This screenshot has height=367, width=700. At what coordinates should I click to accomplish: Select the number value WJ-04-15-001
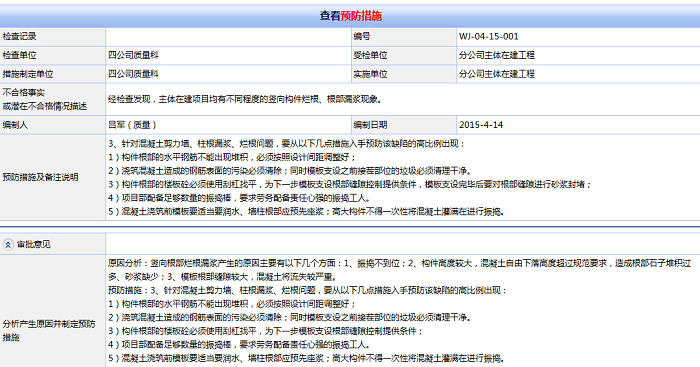tap(488, 37)
